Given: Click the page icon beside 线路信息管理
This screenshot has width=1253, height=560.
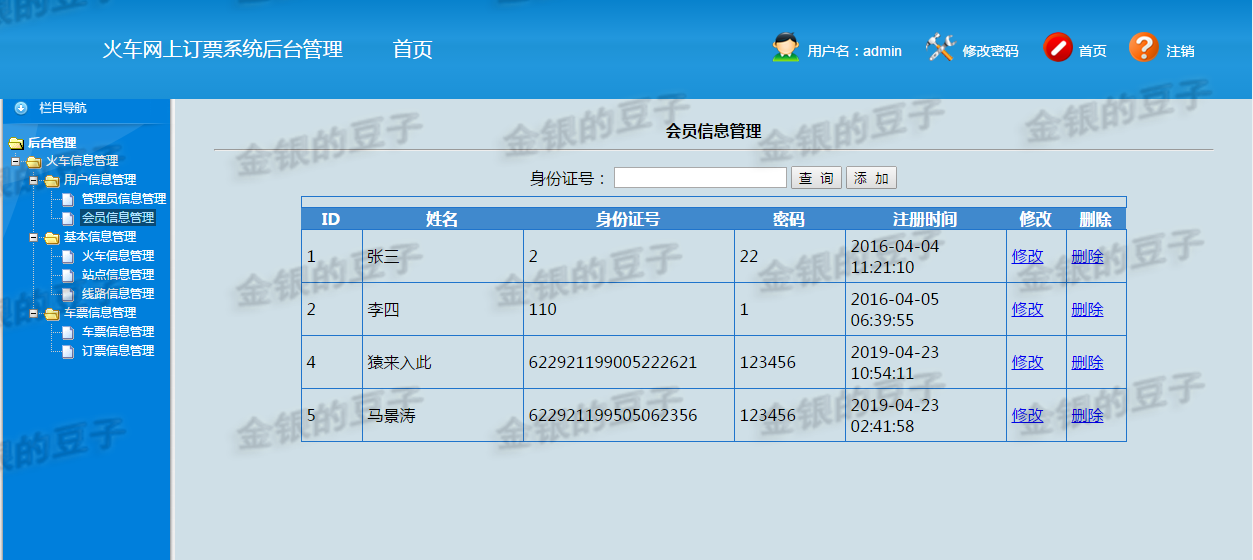Looking at the screenshot, I should coord(69,294).
